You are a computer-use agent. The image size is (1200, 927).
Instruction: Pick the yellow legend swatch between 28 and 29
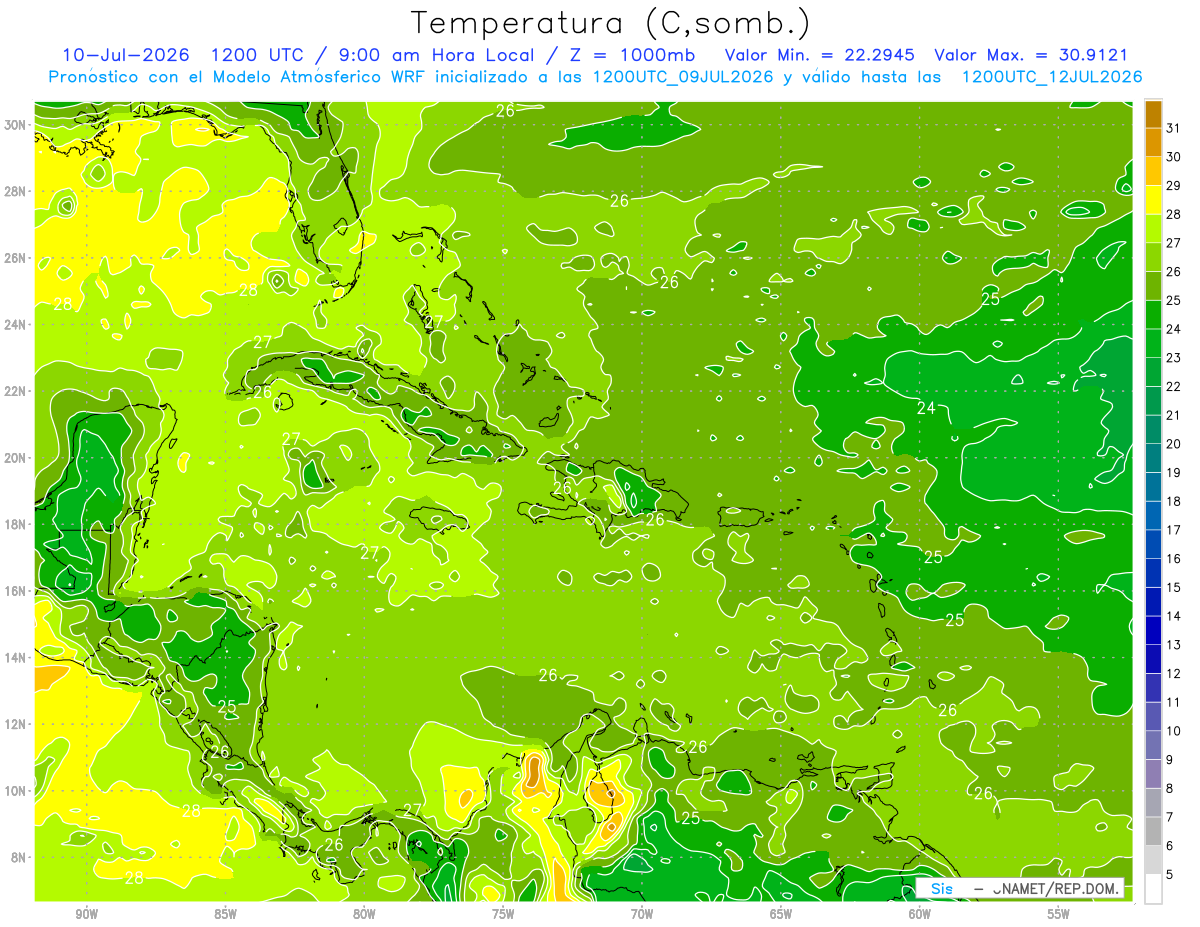(x=1153, y=200)
